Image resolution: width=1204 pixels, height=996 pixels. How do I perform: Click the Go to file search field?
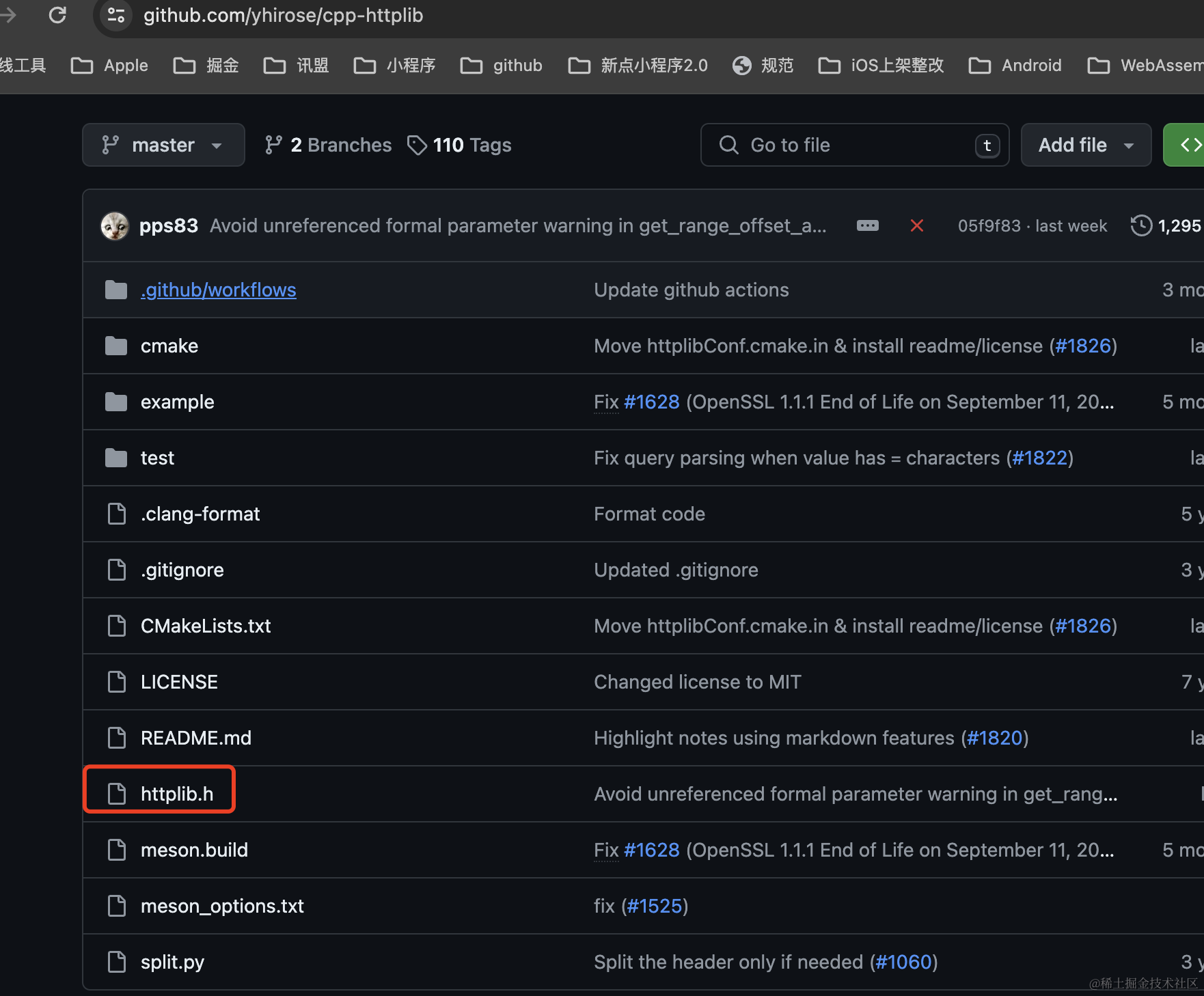(x=854, y=145)
